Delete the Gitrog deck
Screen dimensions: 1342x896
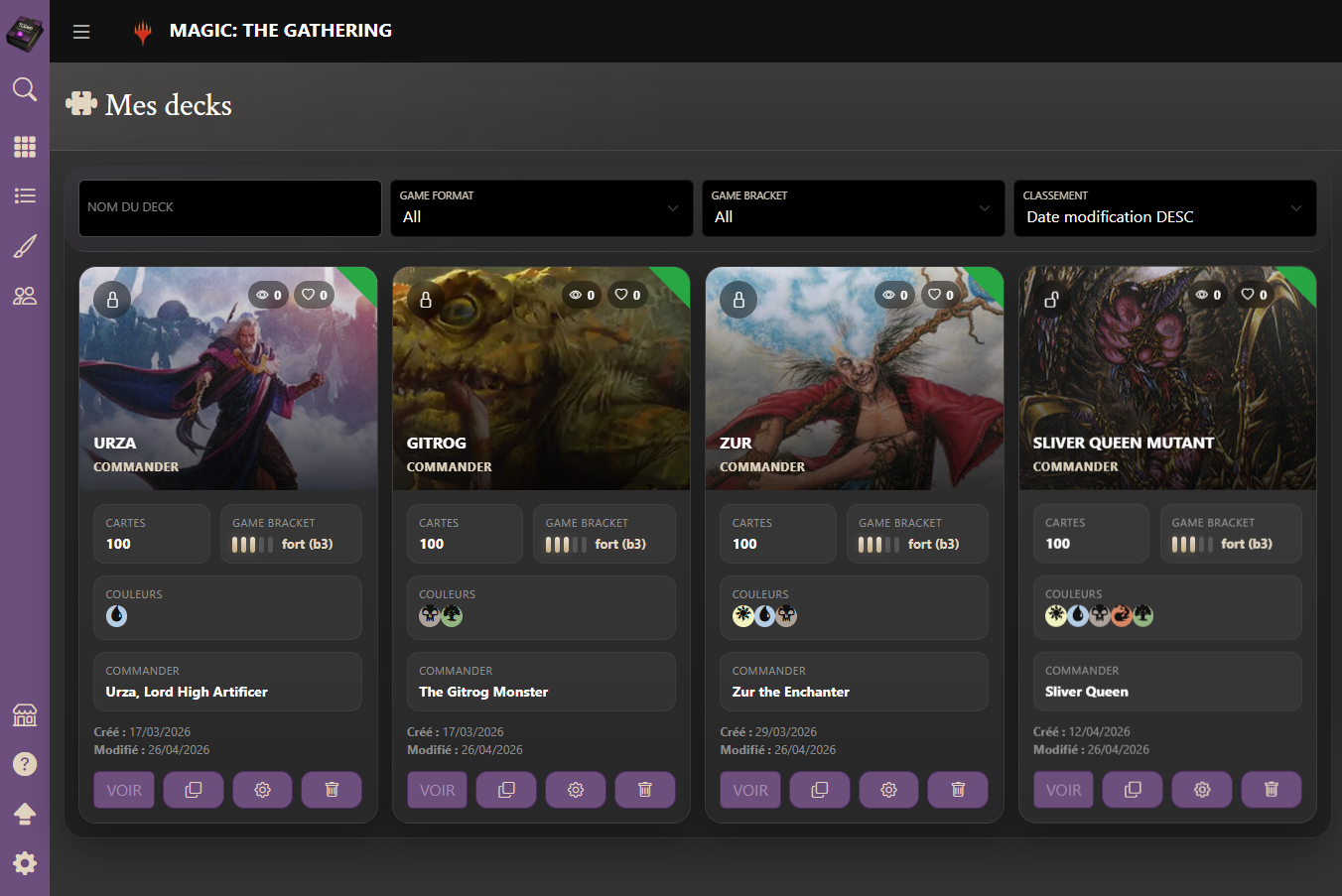[645, 790]
